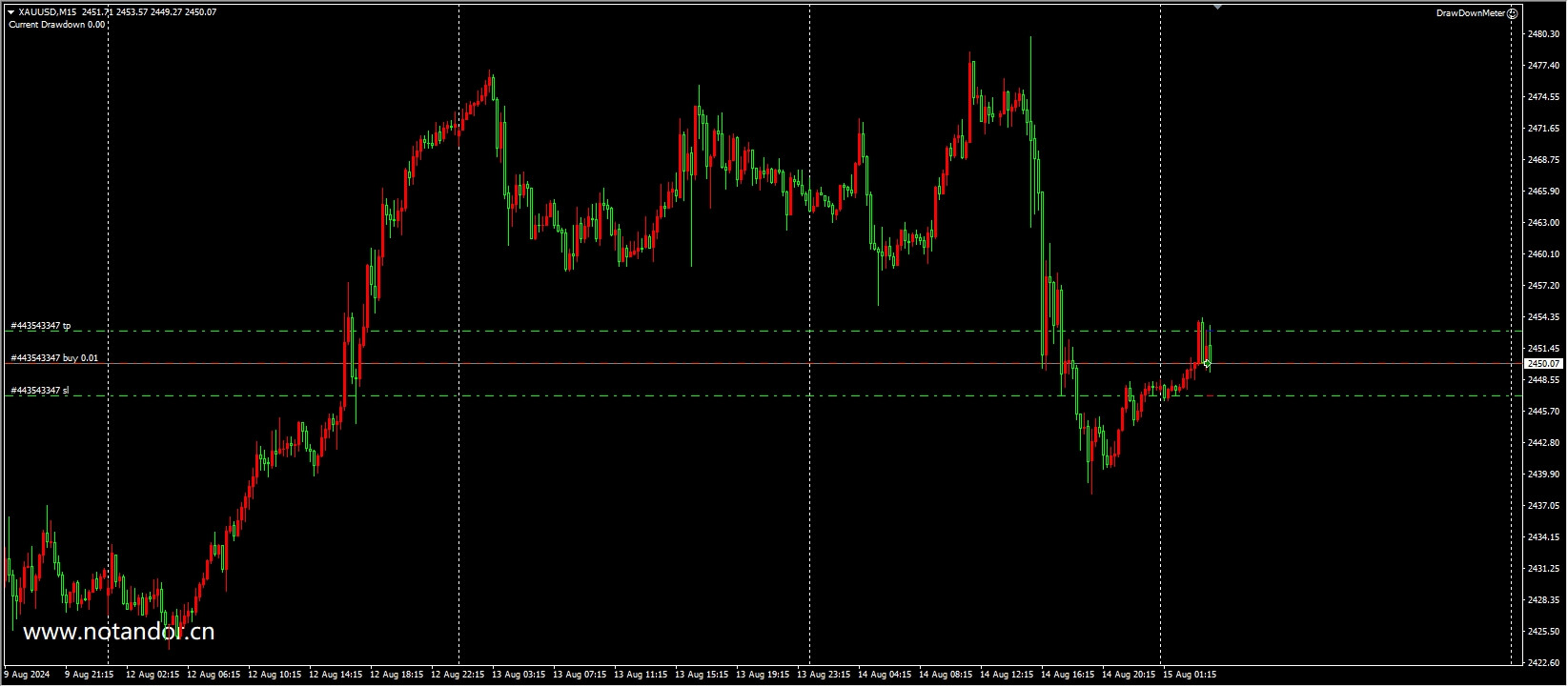Click the 2422.60 price axis label
1568x687 pixels.
(1543, 663)
